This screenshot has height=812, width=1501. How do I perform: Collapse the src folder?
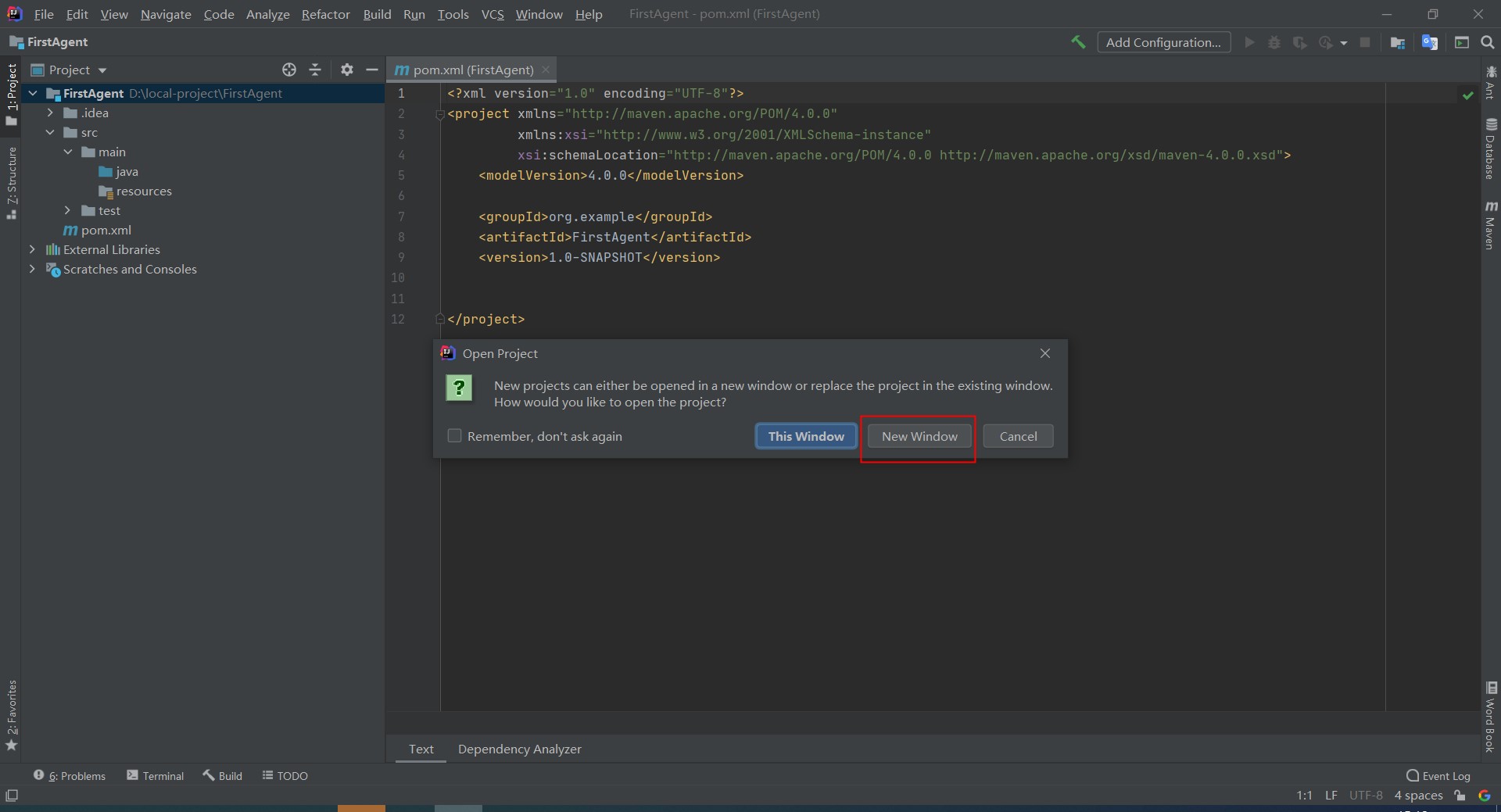[50, 132]
